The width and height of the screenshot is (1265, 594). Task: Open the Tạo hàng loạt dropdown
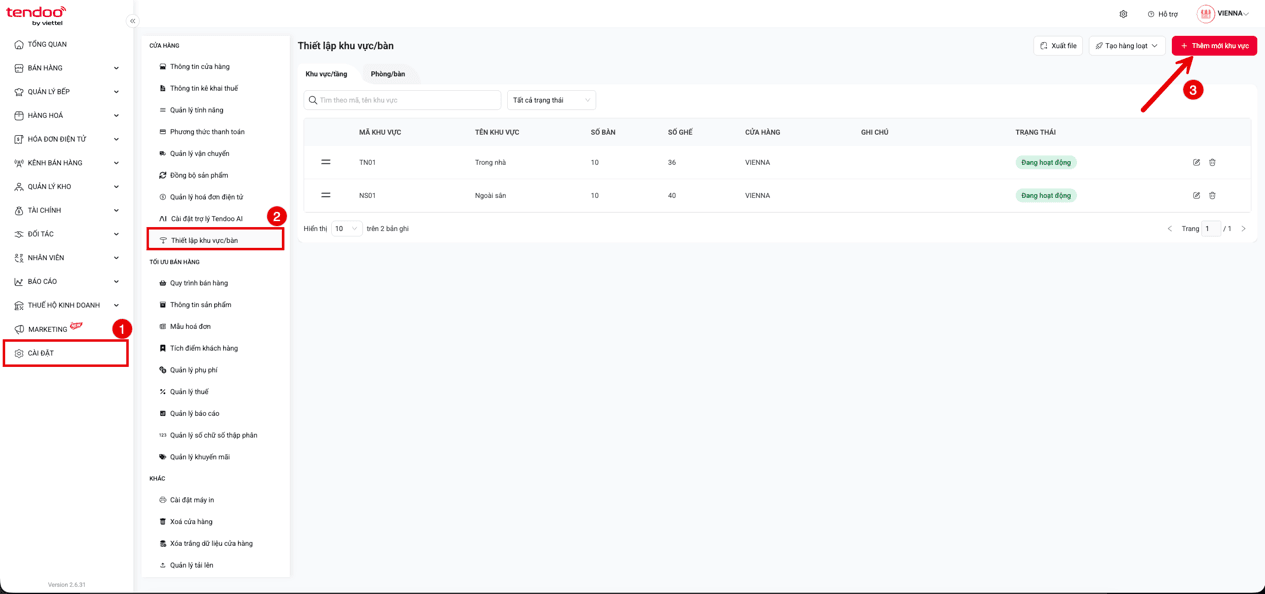tap(1127, 46)
